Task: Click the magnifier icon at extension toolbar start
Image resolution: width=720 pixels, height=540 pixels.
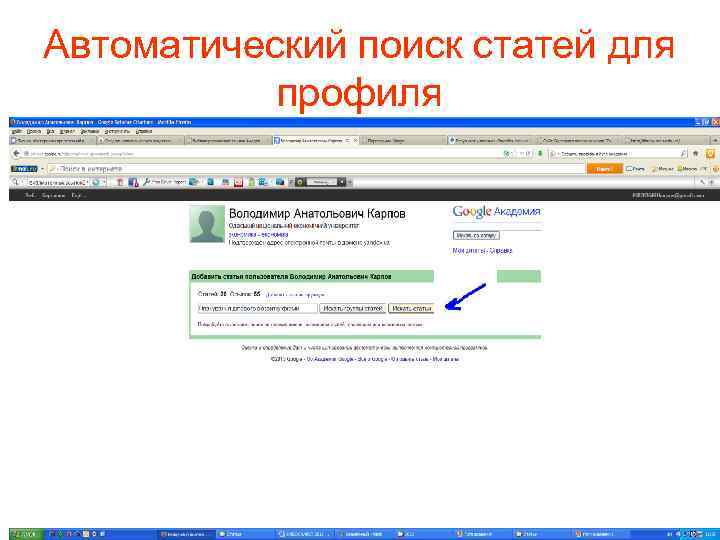Action: 15,182
